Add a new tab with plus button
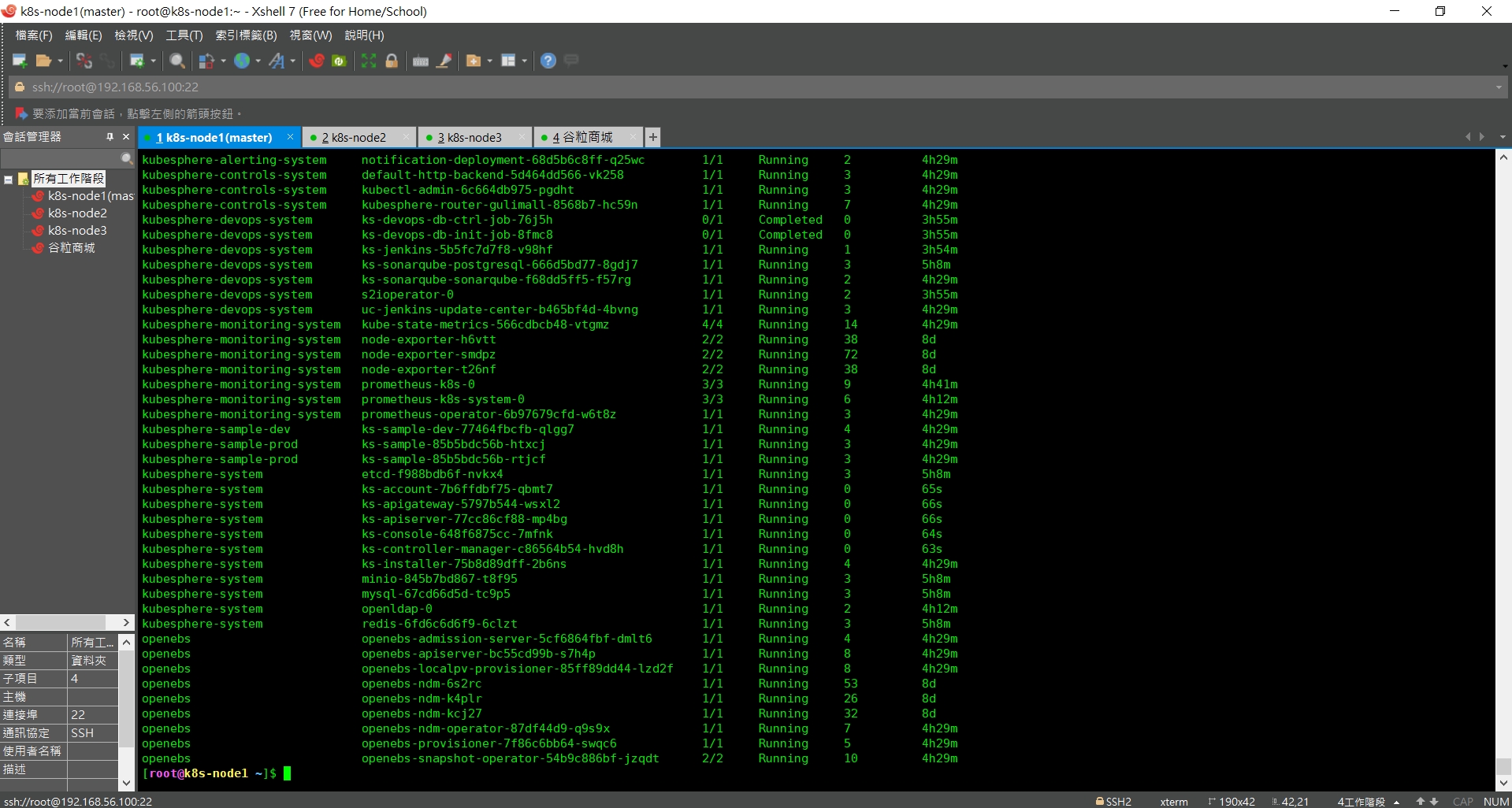 pos(652,138)
